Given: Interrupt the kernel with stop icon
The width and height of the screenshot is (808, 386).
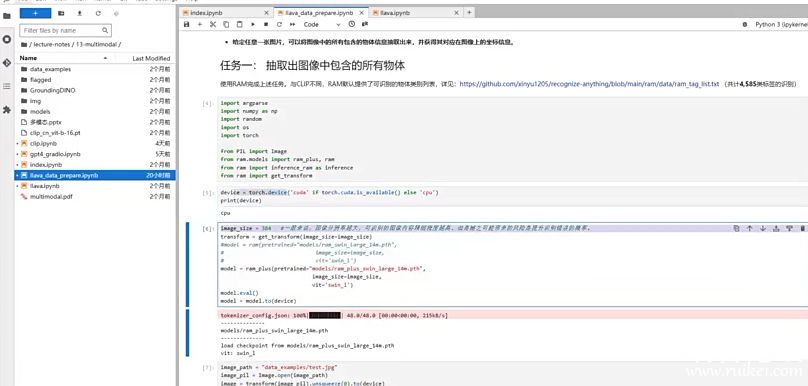Looking at the screenshot, I should [x=266, y=24].
